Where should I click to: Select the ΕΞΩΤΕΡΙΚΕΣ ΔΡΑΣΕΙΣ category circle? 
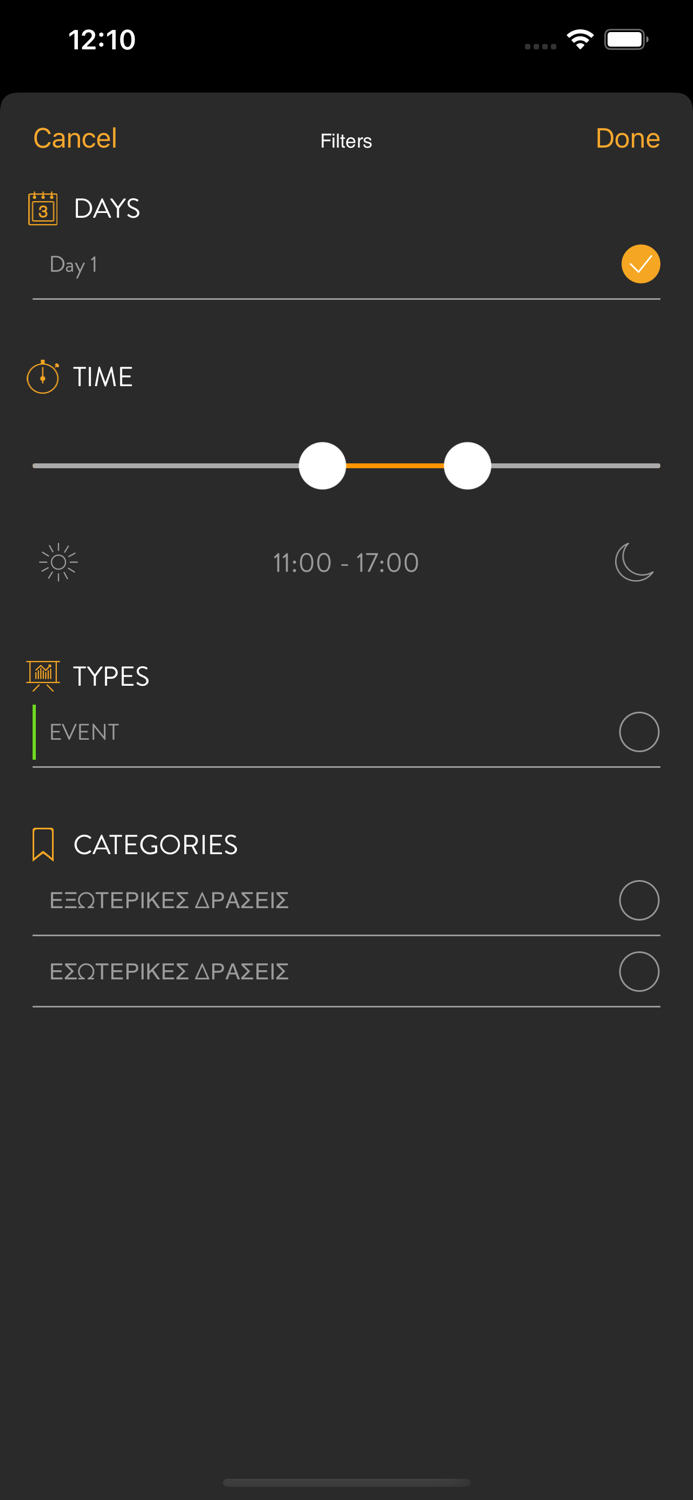639,900
